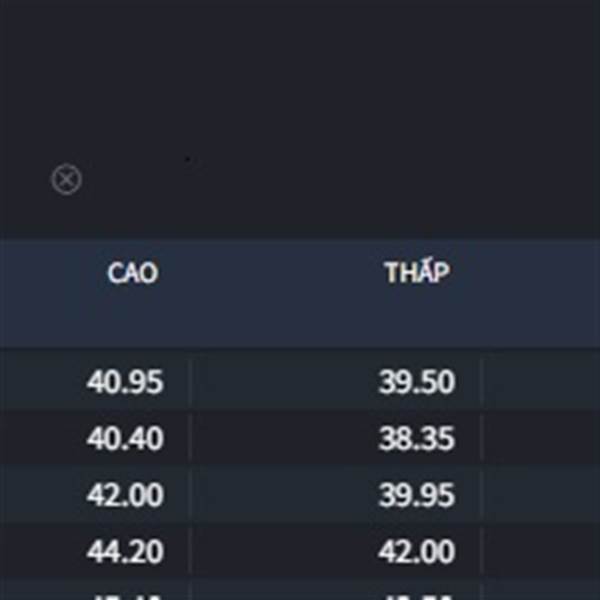The image size is (600, 600).
Task: Click empty cell right of 39.95
Action: coord(541,494)
